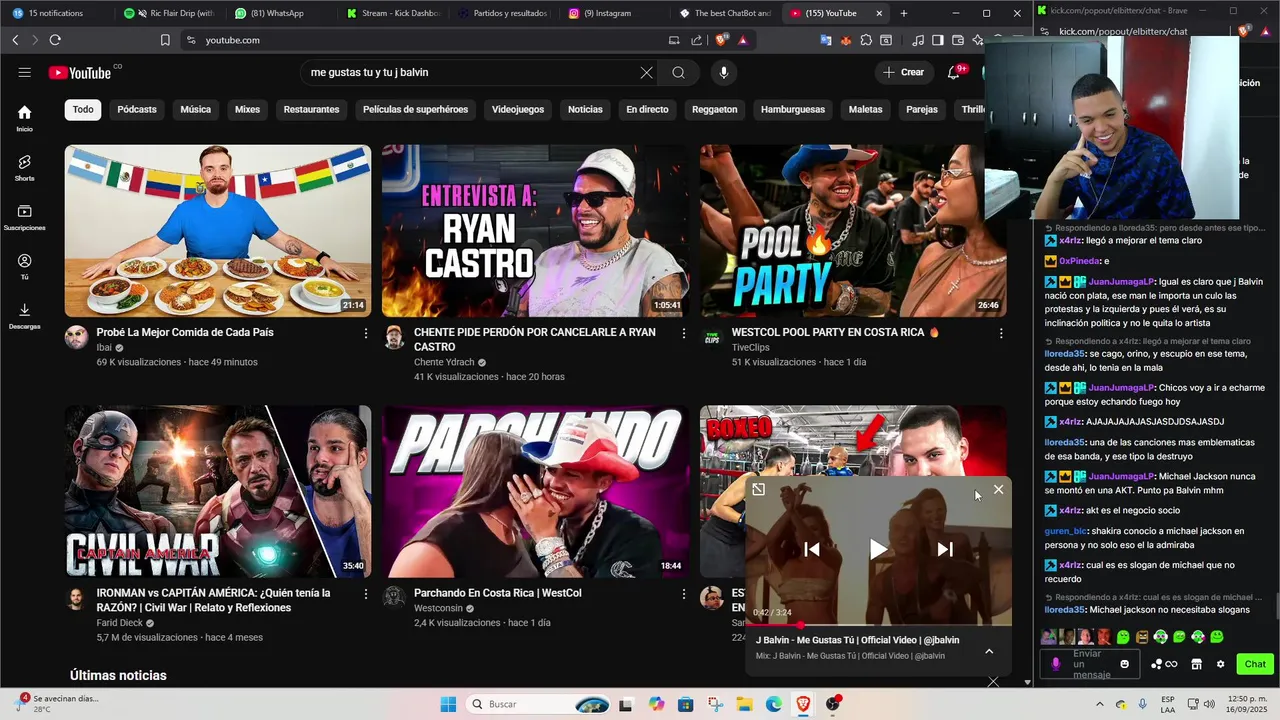The image size is (1280, 720).
Task: Run the search with the magnifier button
Action: click(679, 72)
